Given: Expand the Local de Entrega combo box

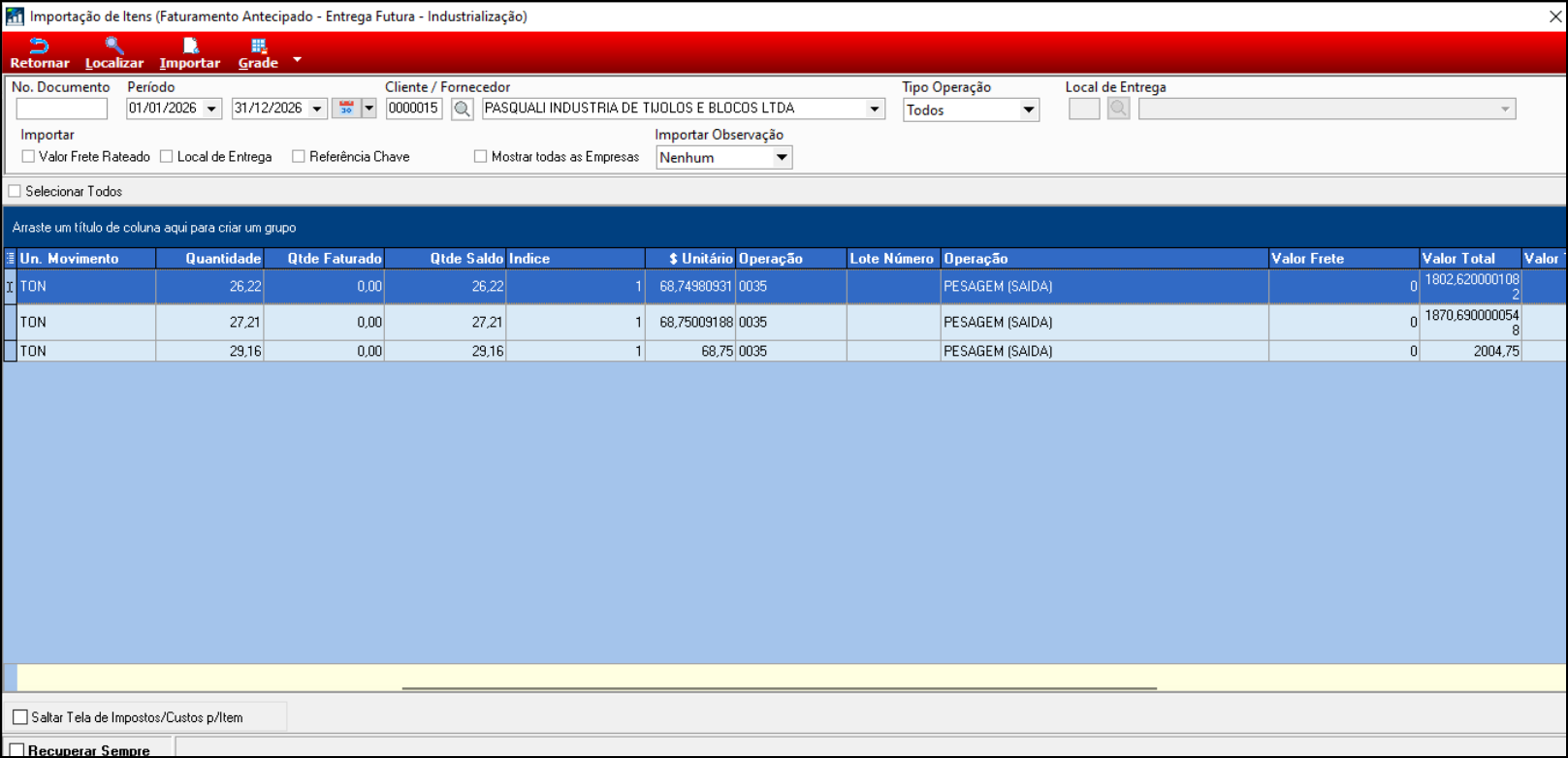Looking at the screenshot, I should coord(1505,109).
